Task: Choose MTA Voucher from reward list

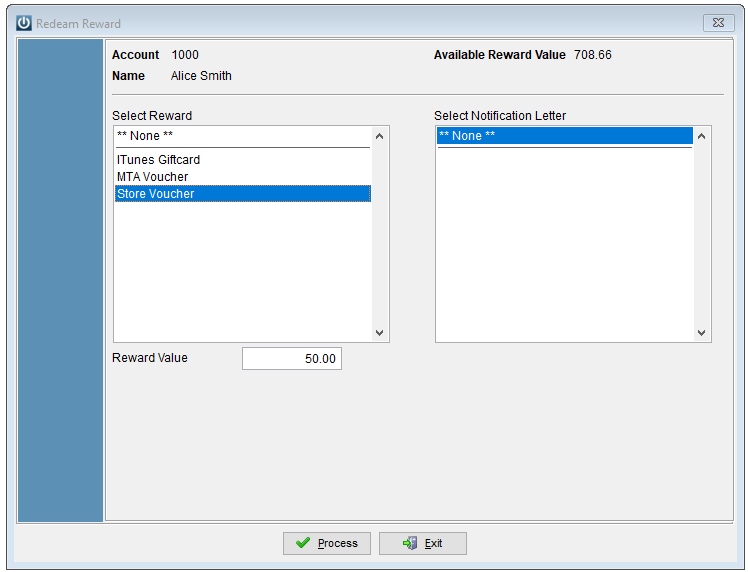Action: pos(243,177)
